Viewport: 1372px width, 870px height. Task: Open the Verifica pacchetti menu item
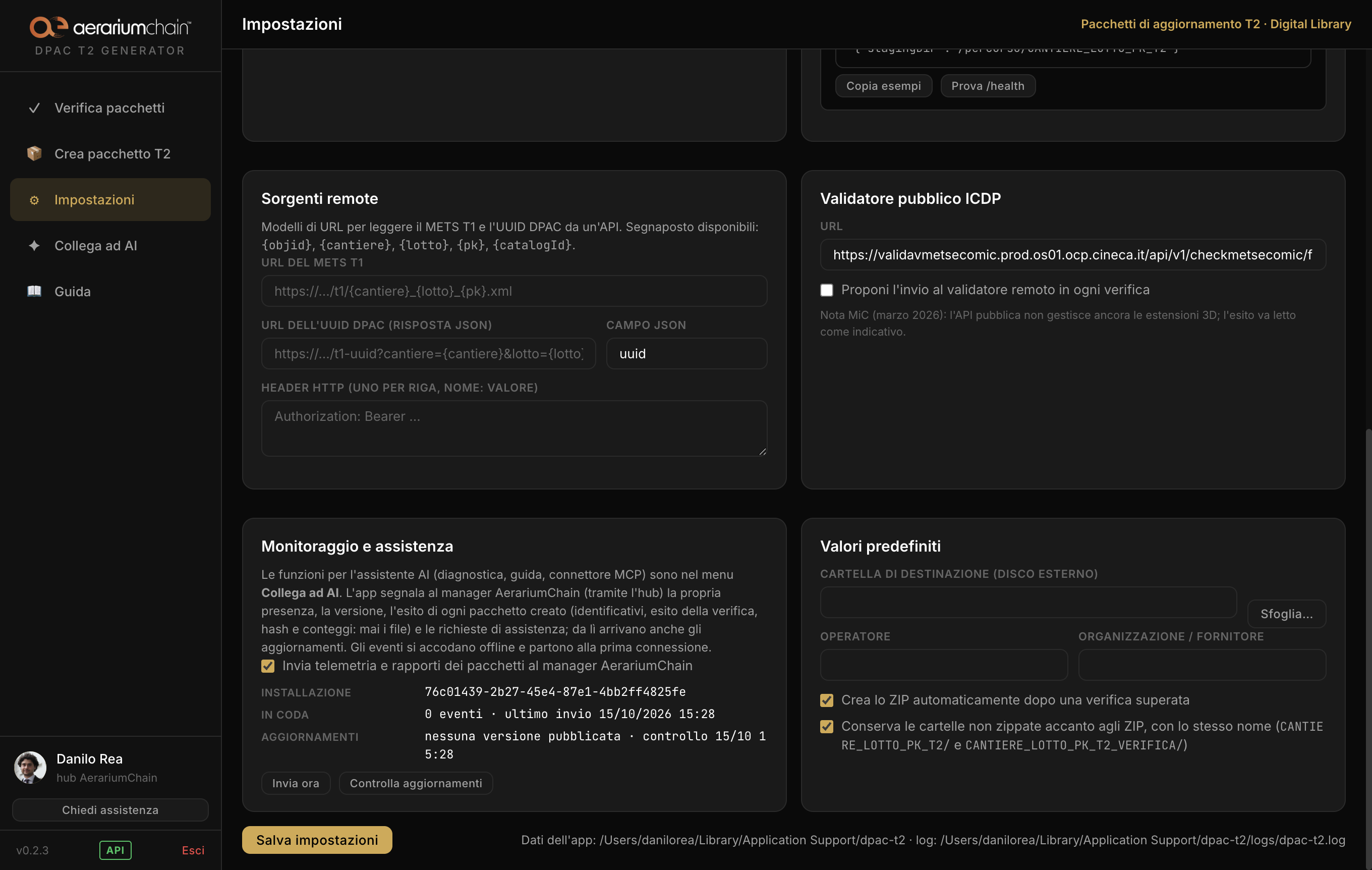pos(110,108)
